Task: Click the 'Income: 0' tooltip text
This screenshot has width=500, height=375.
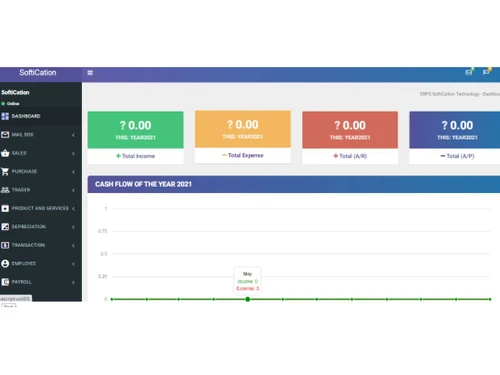Action: pyautogui.click(x=247, y=281)
